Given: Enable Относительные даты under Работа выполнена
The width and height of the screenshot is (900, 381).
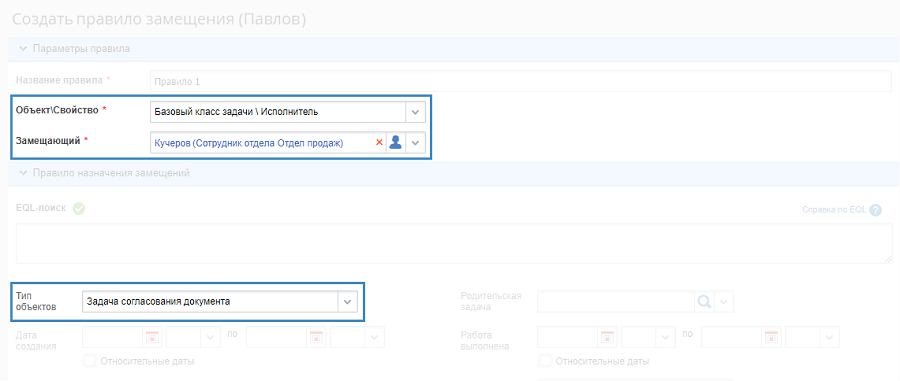Looking at the screenshot, I should (x=545, y=361).
